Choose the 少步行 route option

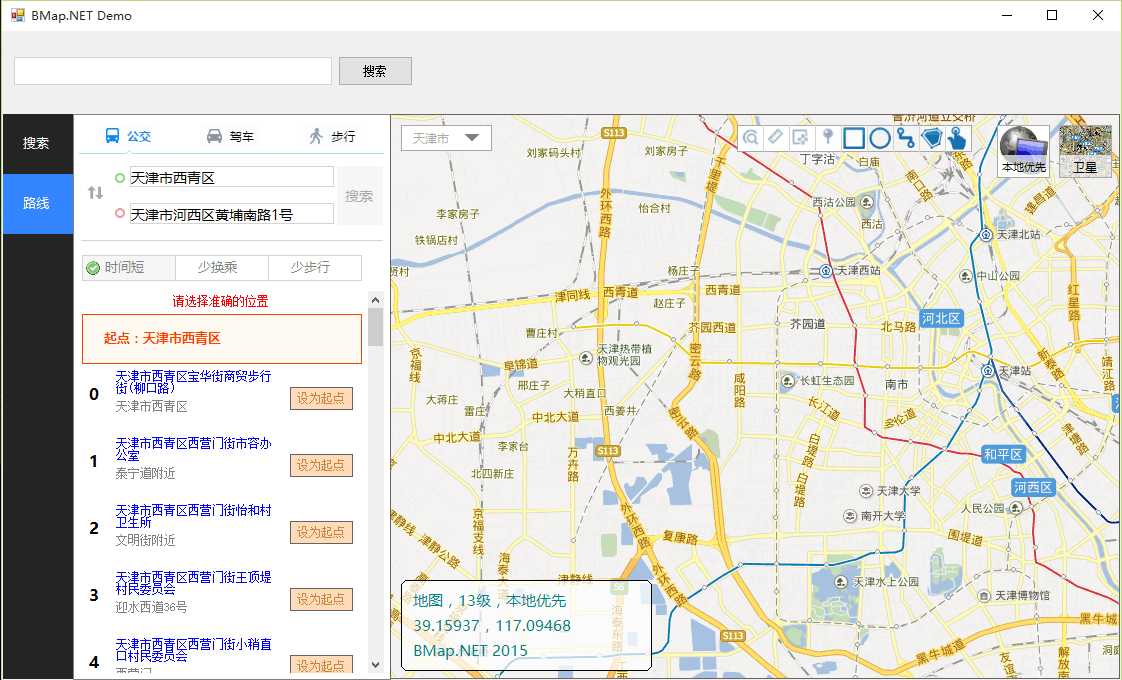(x=315, y=268)
